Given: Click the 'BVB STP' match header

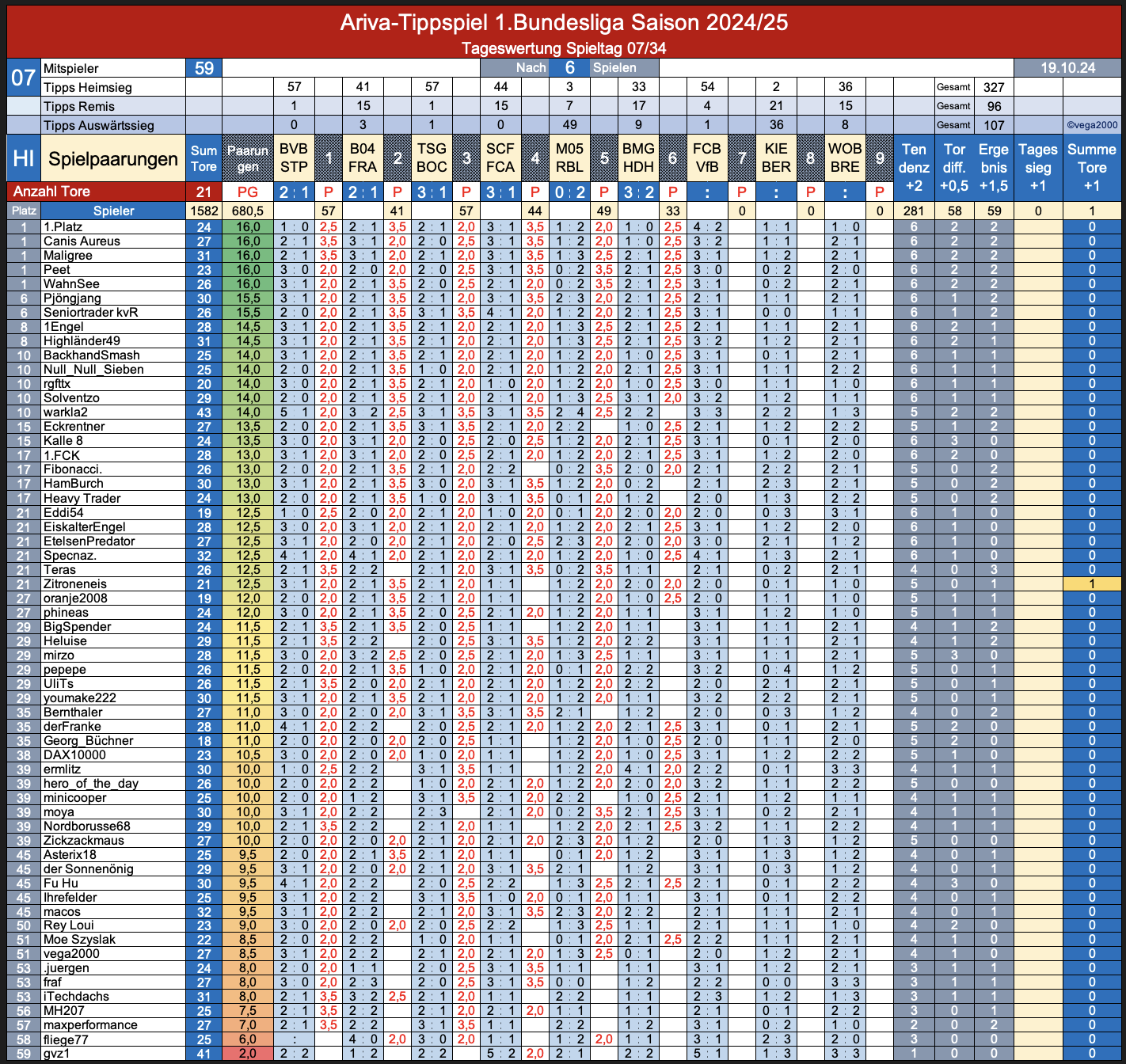Looking at the screenshot, I should [x=294, y=158].
